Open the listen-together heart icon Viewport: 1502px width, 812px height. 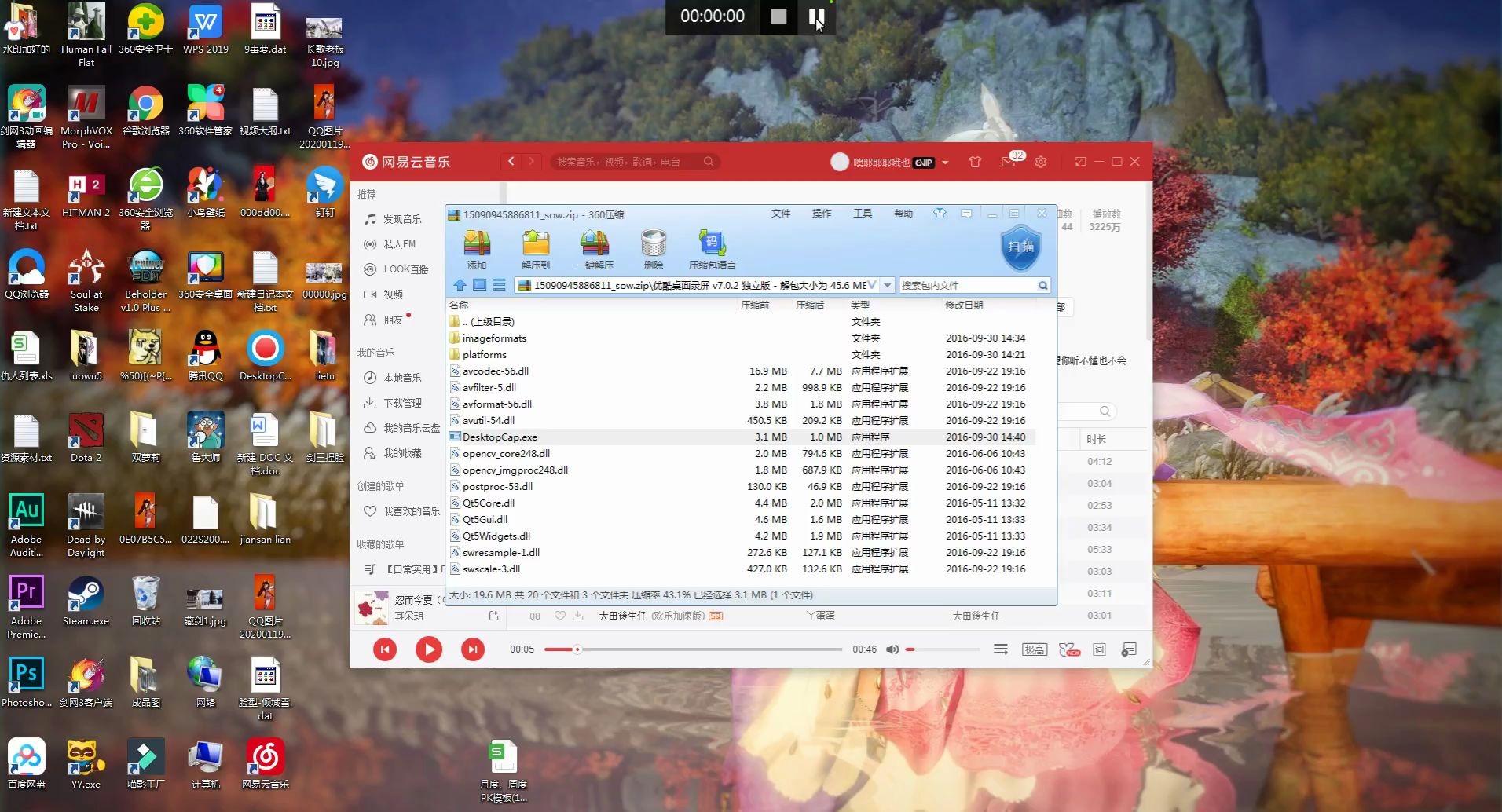tap(1069, 649)
